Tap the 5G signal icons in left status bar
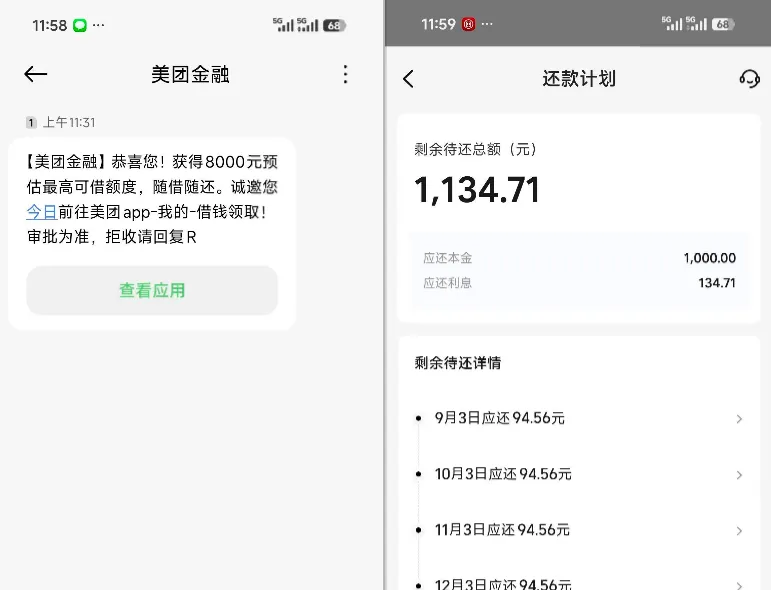This screenshot has height=590, width=771. pyautogui.click(x=296, y=25)
